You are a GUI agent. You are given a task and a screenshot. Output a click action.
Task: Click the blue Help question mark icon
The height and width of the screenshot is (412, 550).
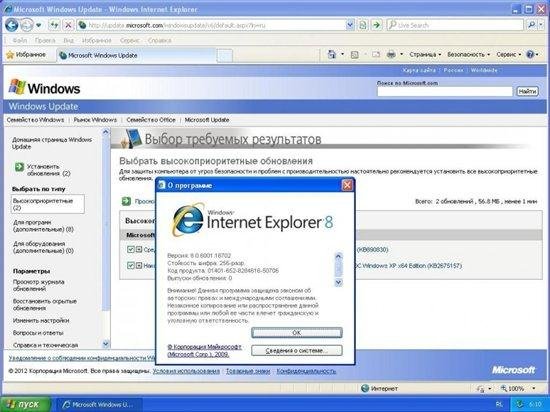(x=530, y=55)
